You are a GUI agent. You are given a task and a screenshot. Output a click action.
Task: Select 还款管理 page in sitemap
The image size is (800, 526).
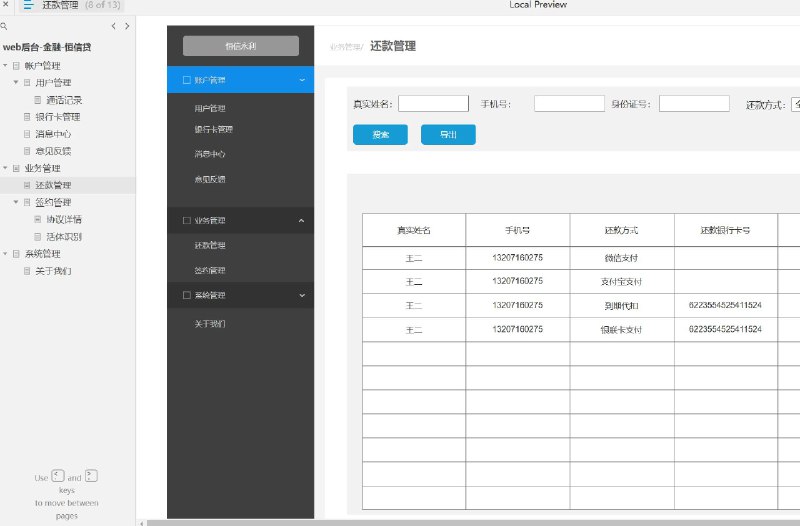tap(53, 185)
